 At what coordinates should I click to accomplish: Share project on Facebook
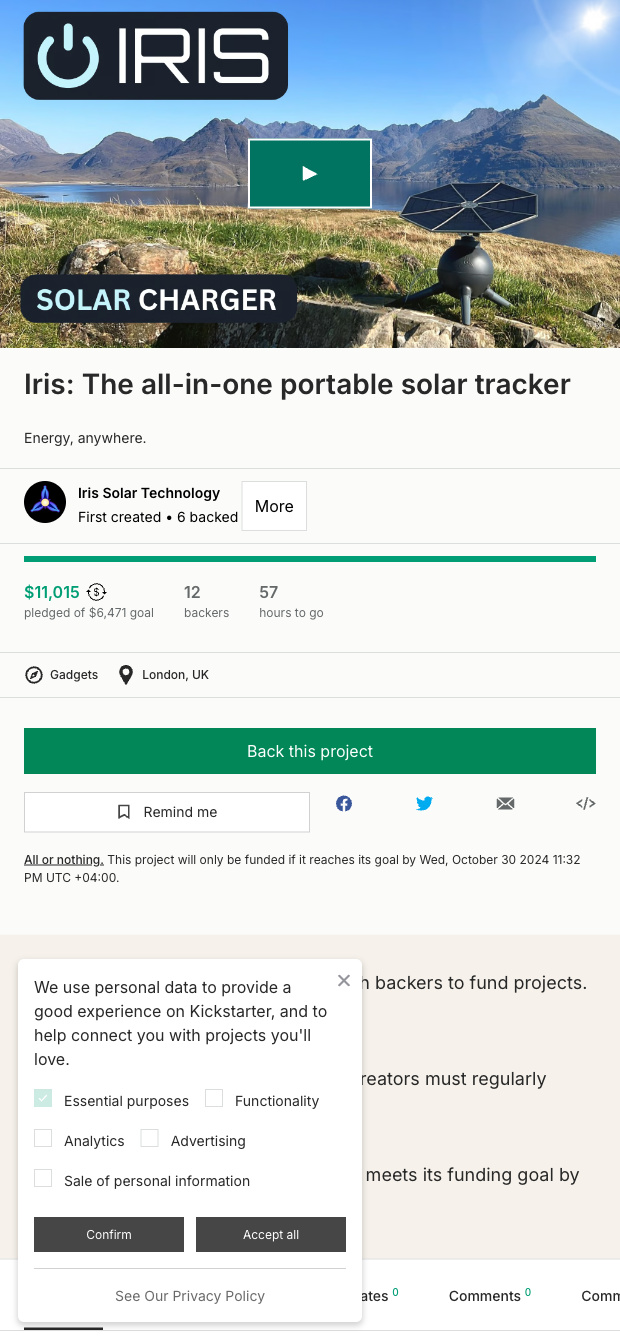pos(344,803)
